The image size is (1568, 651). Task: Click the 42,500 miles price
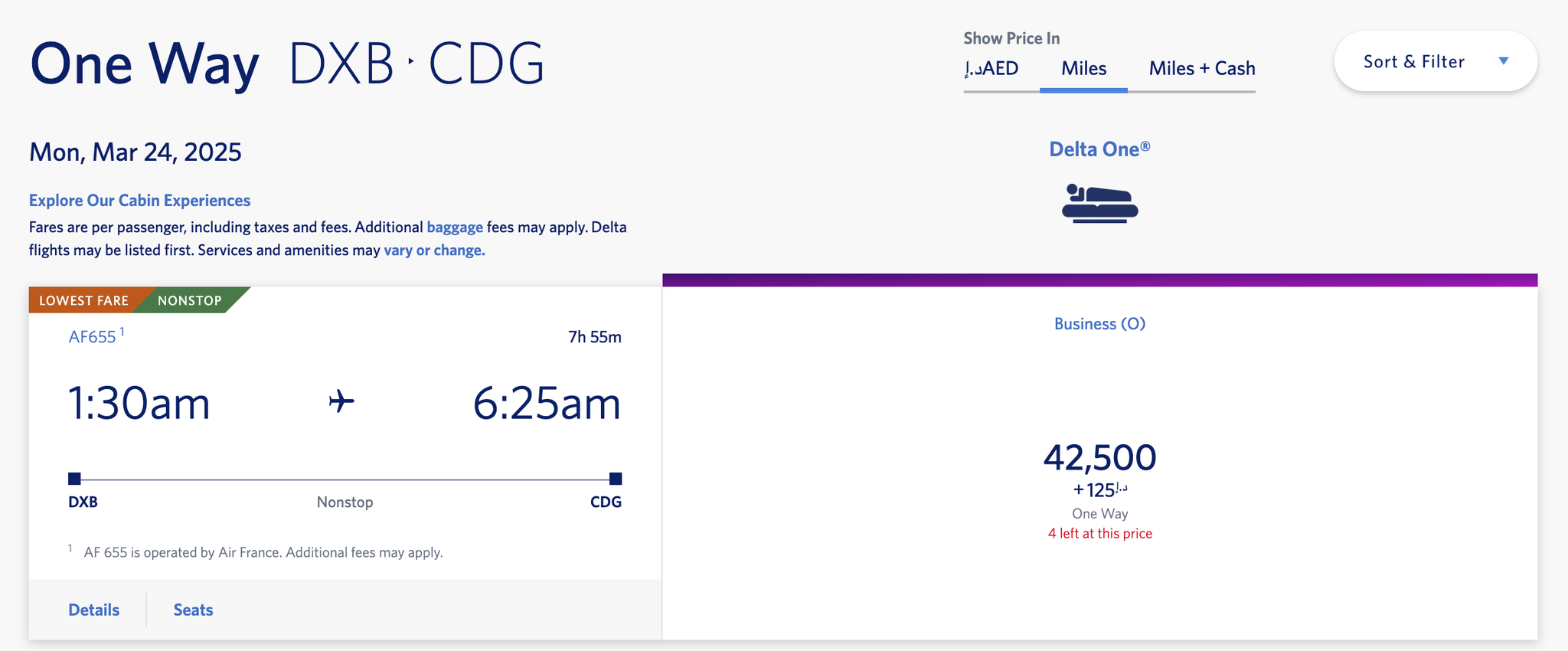[x=1099, y=456]
